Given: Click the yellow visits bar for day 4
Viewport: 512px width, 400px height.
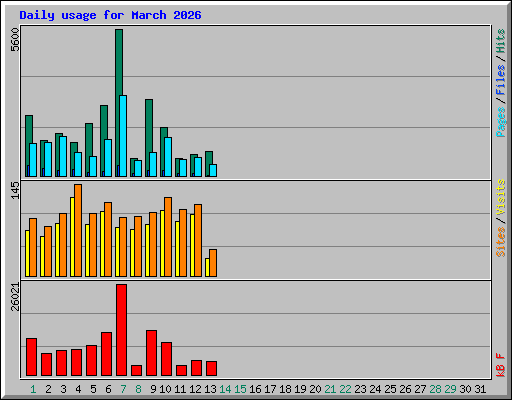Looking at the screenshot, I should coord(72,237).
